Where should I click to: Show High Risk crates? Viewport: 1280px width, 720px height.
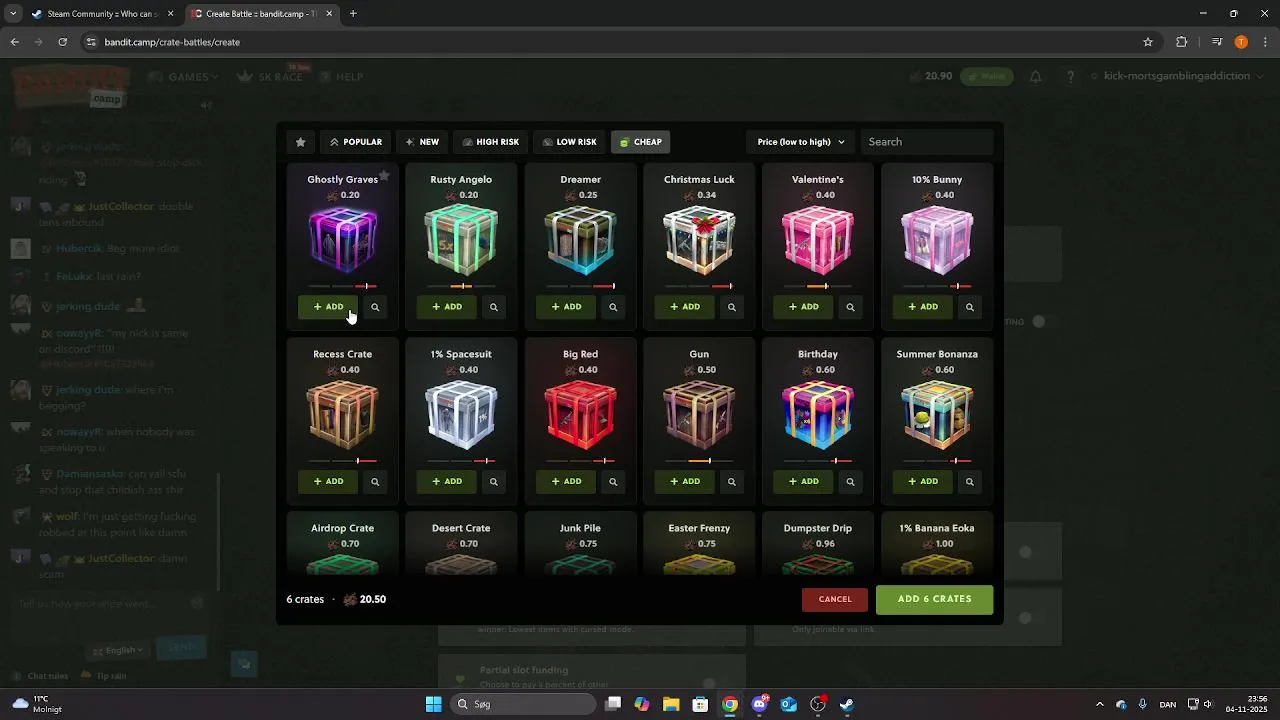[x=490, y=142]
